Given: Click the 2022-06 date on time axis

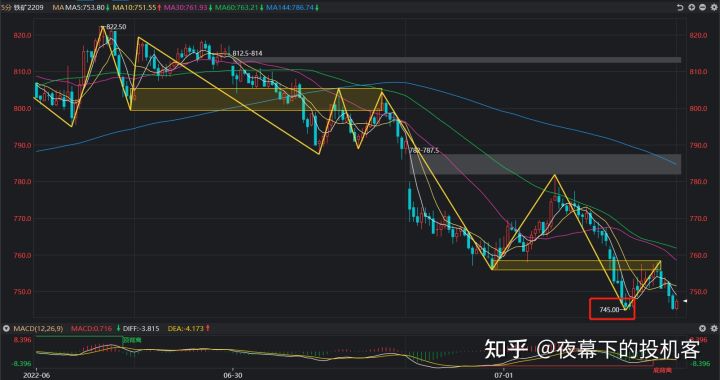Looking at the screenshot, I should click(36, 375).
